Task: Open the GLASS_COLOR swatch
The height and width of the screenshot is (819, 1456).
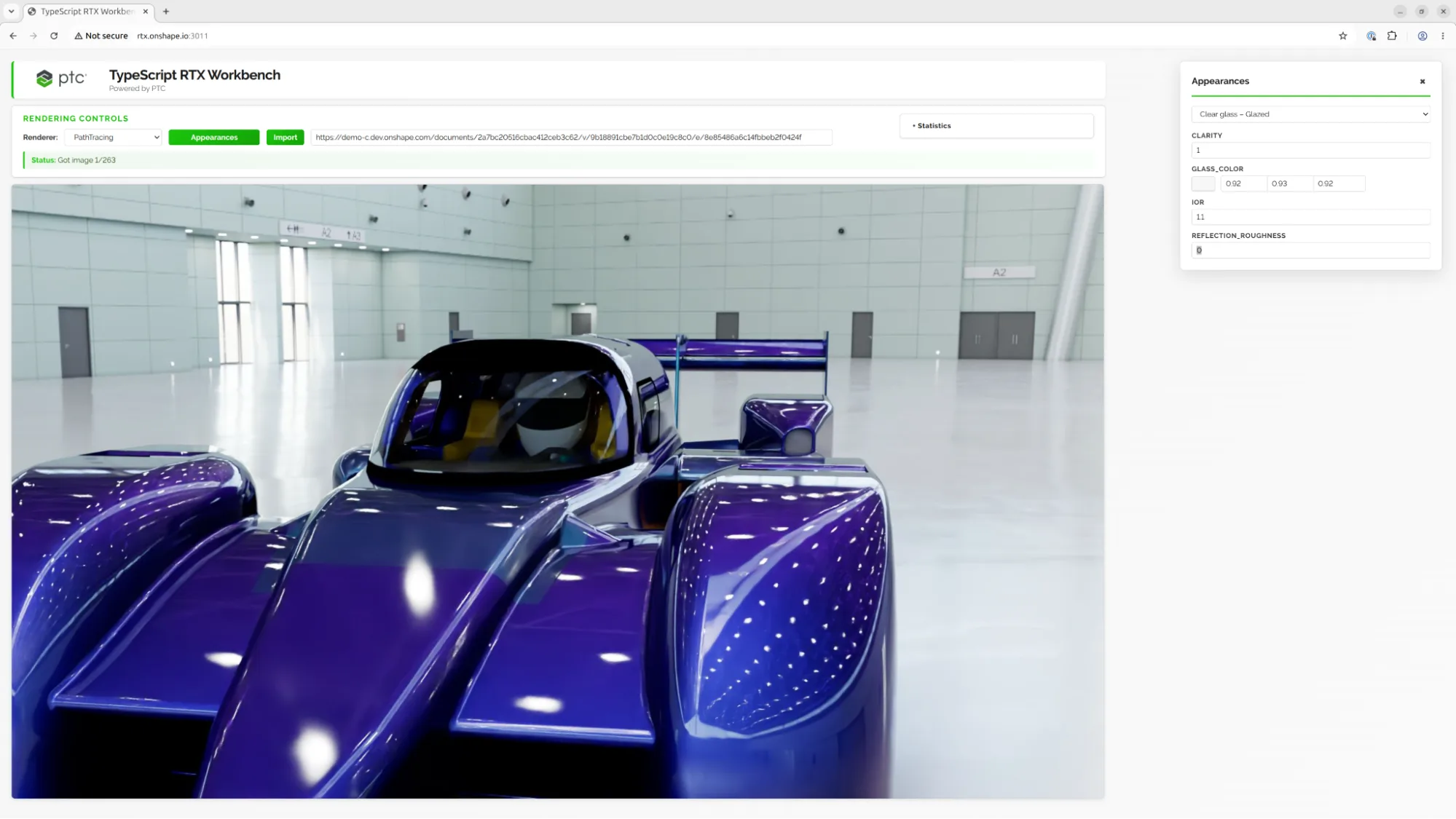Action: pos(1203,183)
